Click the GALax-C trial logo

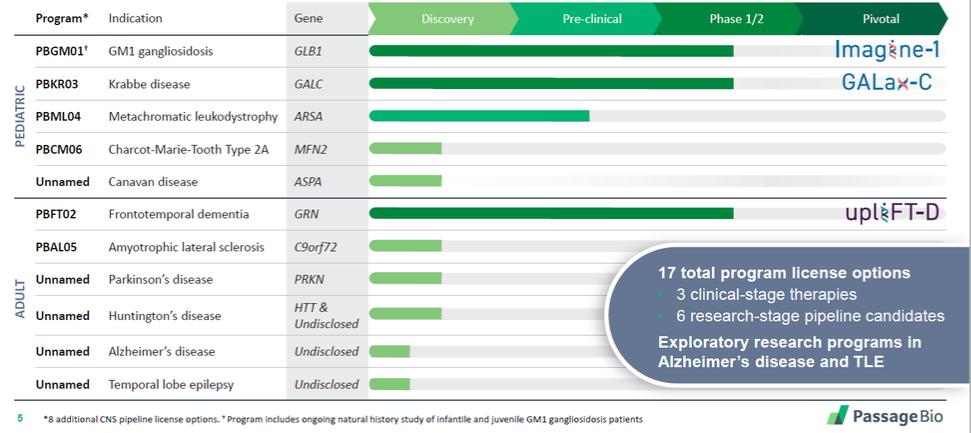click(886, 82)
